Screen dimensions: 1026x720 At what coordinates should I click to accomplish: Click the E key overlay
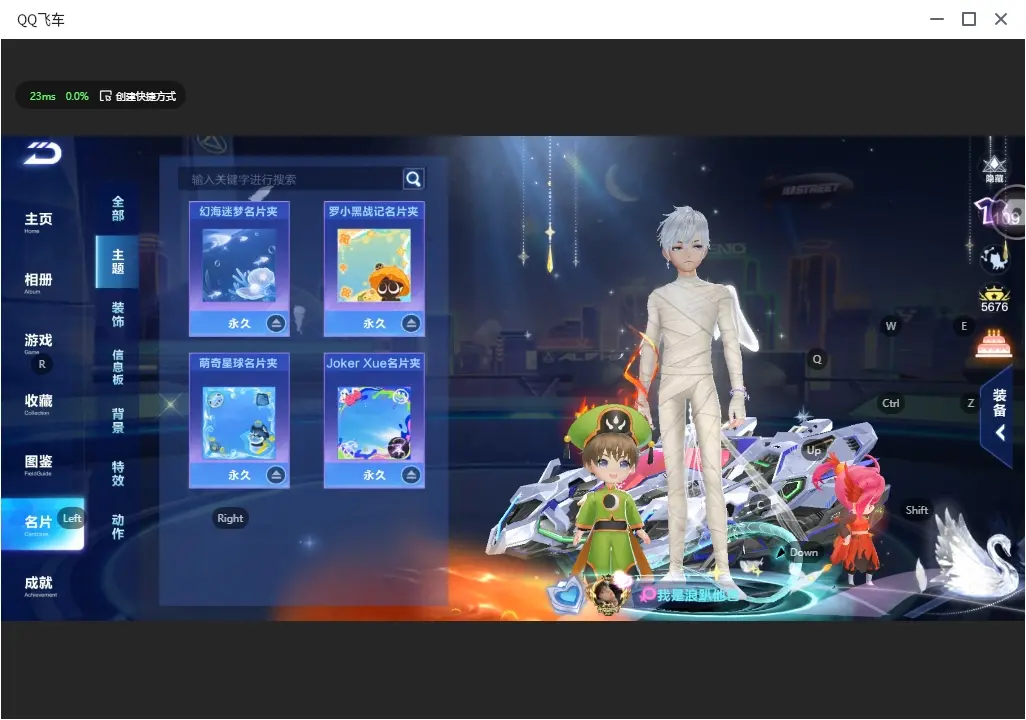tap(964, 326)
